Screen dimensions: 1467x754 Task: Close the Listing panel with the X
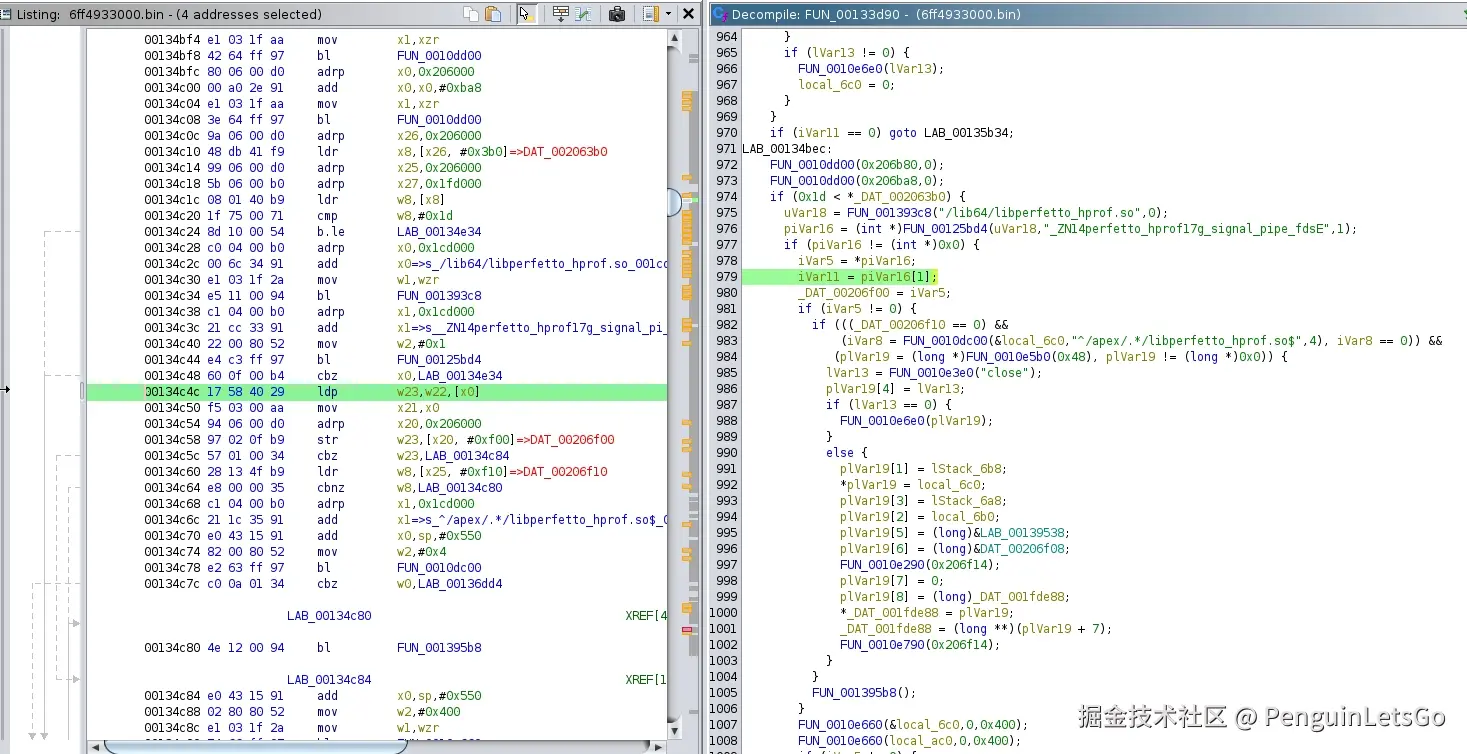pyautogui.click(x=689, y=14)
